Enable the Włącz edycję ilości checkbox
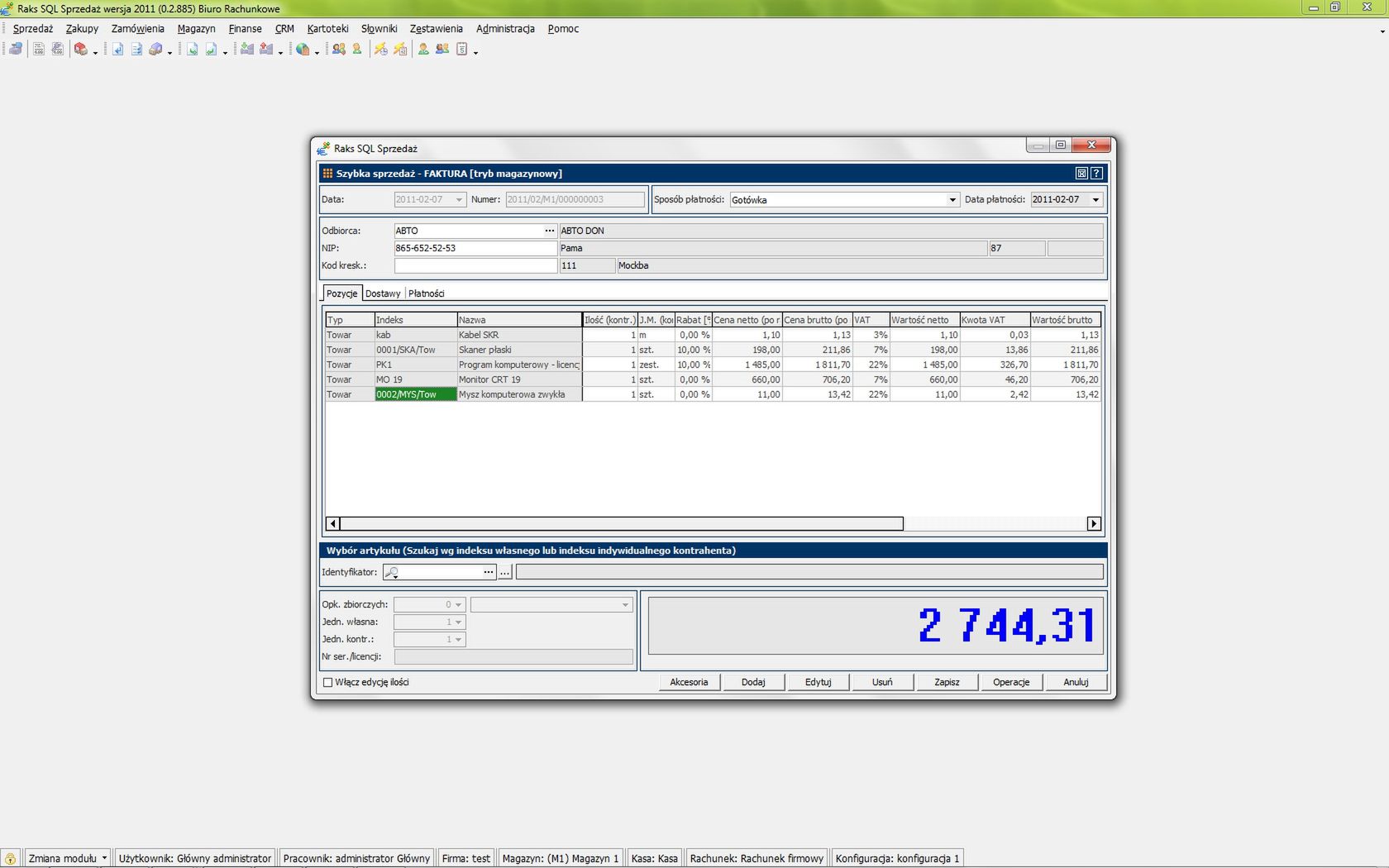This screenshot has height=868, width=1389. (328, 683)
